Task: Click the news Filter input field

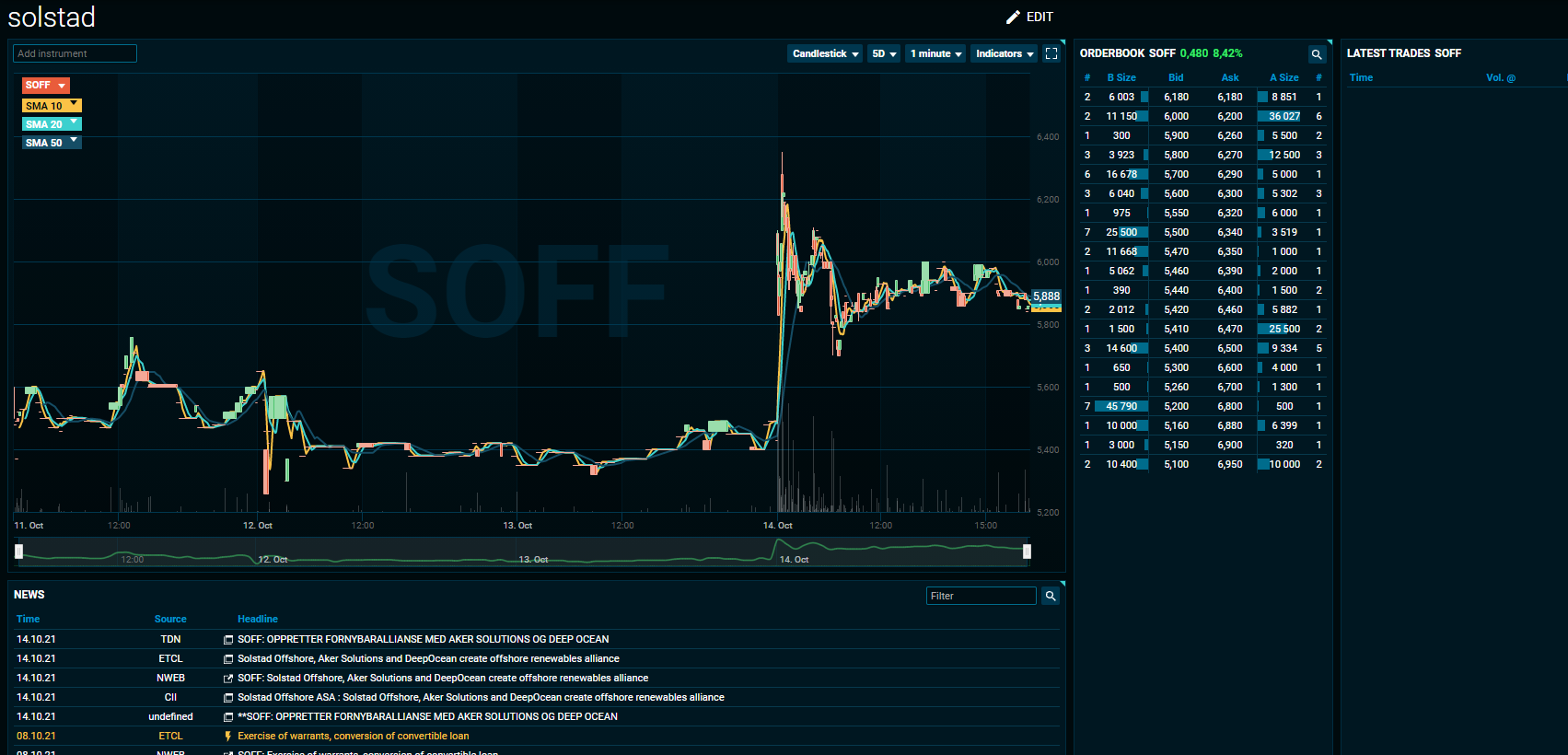Action: click(x=981, y=596)
